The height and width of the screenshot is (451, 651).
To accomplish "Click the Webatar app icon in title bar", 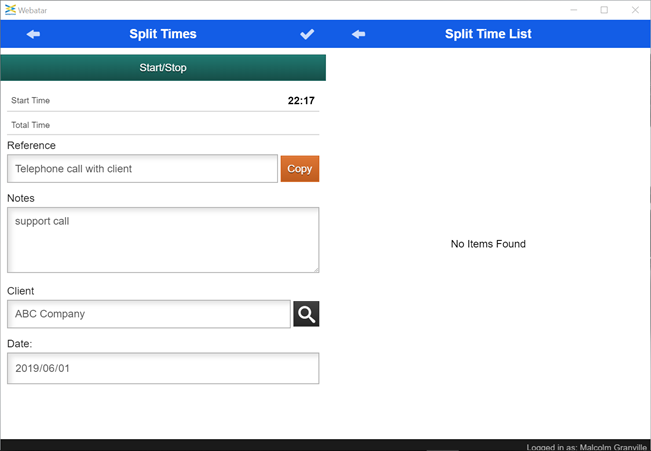I will click(10, 9).
